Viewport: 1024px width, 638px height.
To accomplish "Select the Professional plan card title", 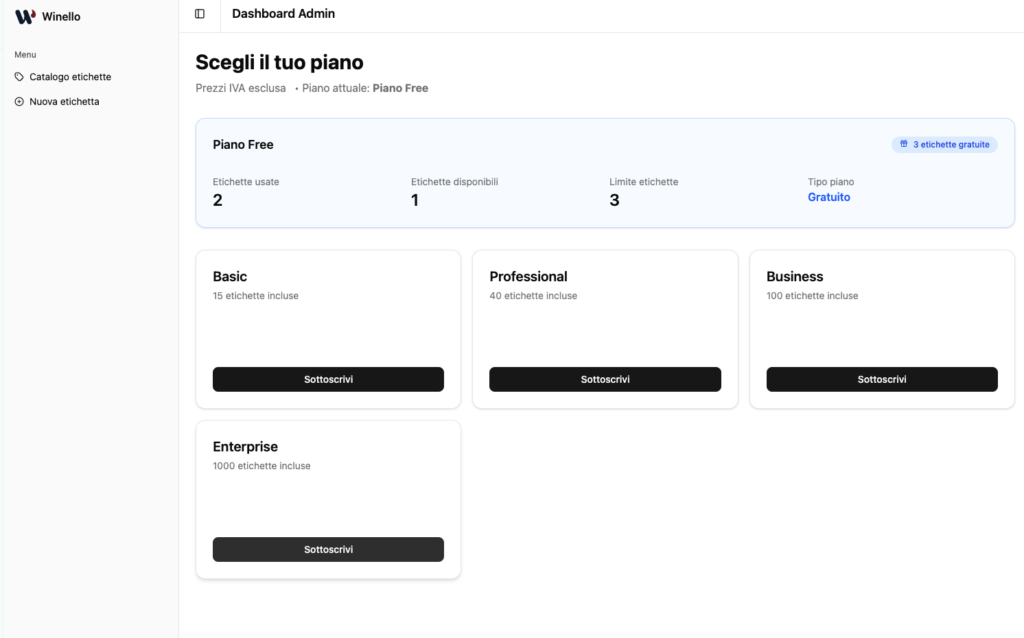I will pyautogui.click(x=528, y=277).
